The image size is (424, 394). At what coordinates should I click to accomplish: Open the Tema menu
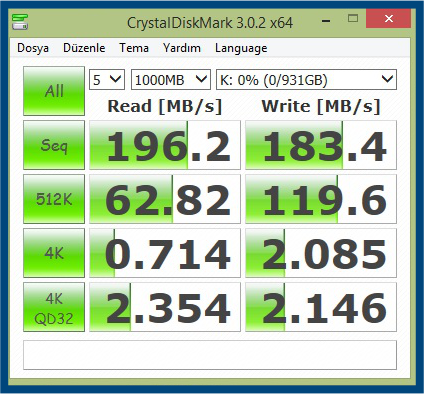[134, 48]
